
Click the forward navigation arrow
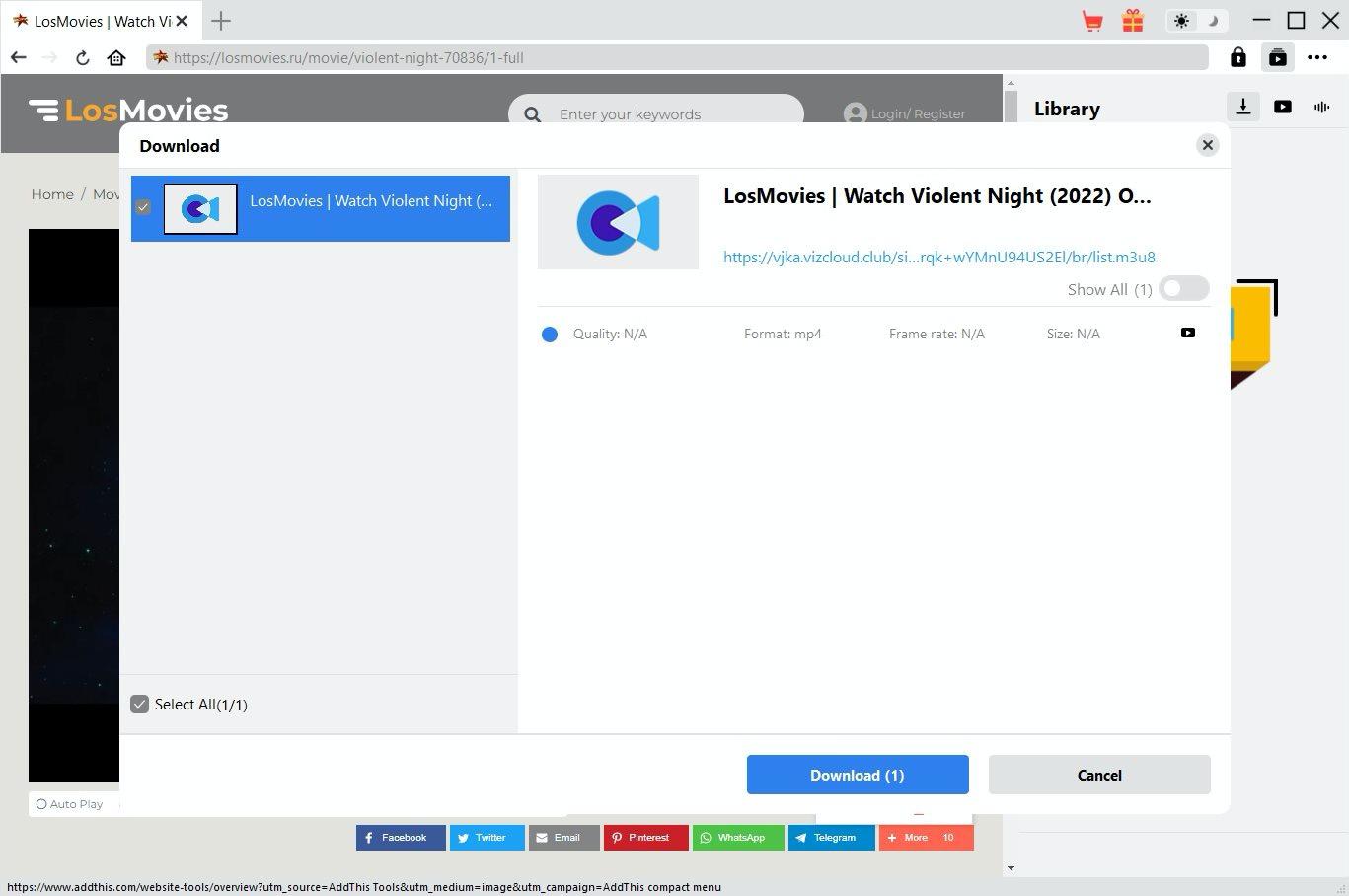tap(50, 57)
